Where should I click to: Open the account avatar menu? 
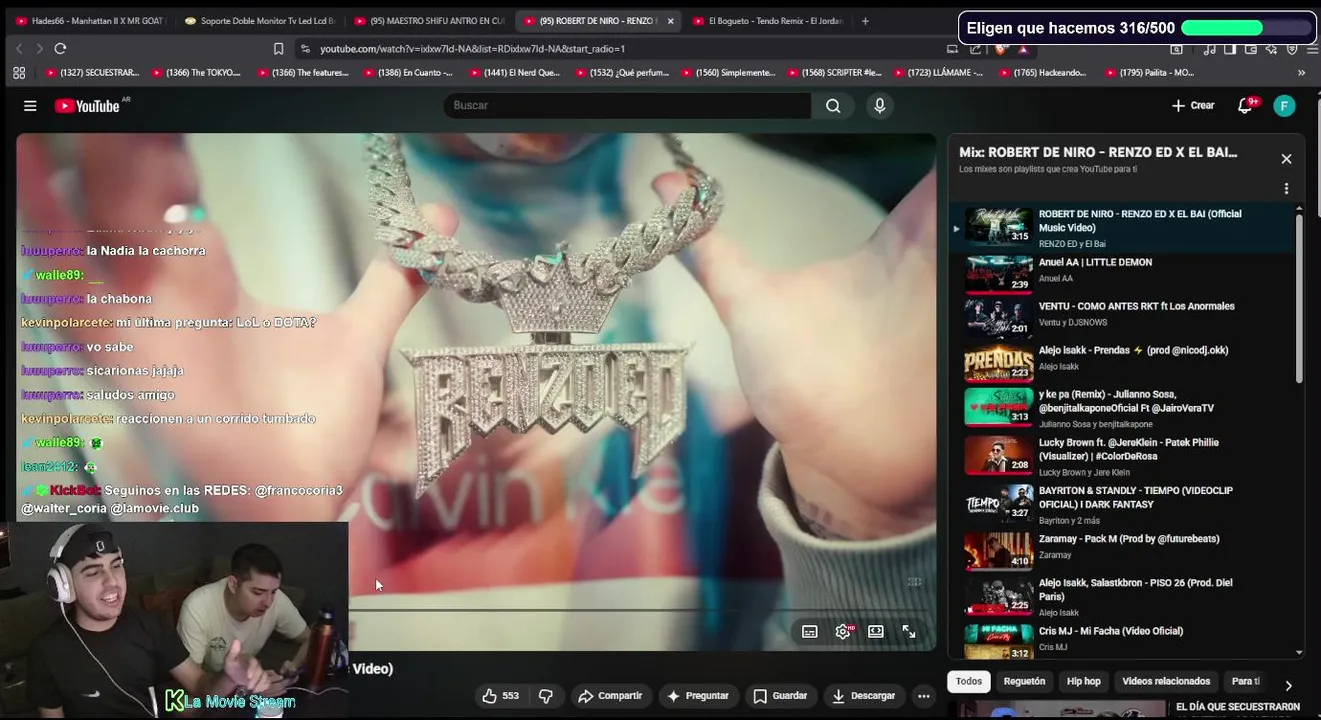tap(1285, 106)
